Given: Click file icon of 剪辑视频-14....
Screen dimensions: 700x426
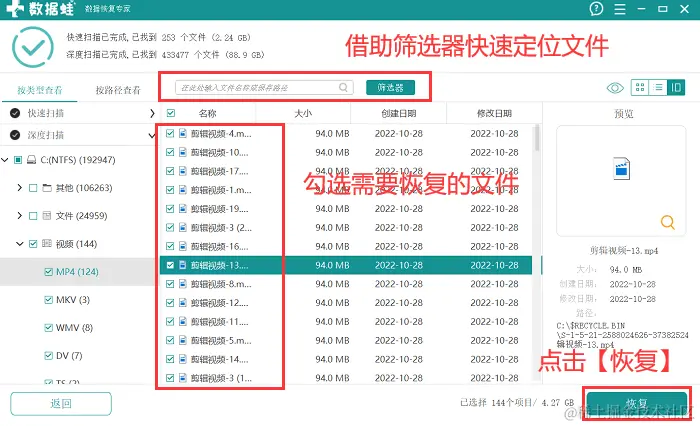Looking at the screenshot, I should (183, 359).
